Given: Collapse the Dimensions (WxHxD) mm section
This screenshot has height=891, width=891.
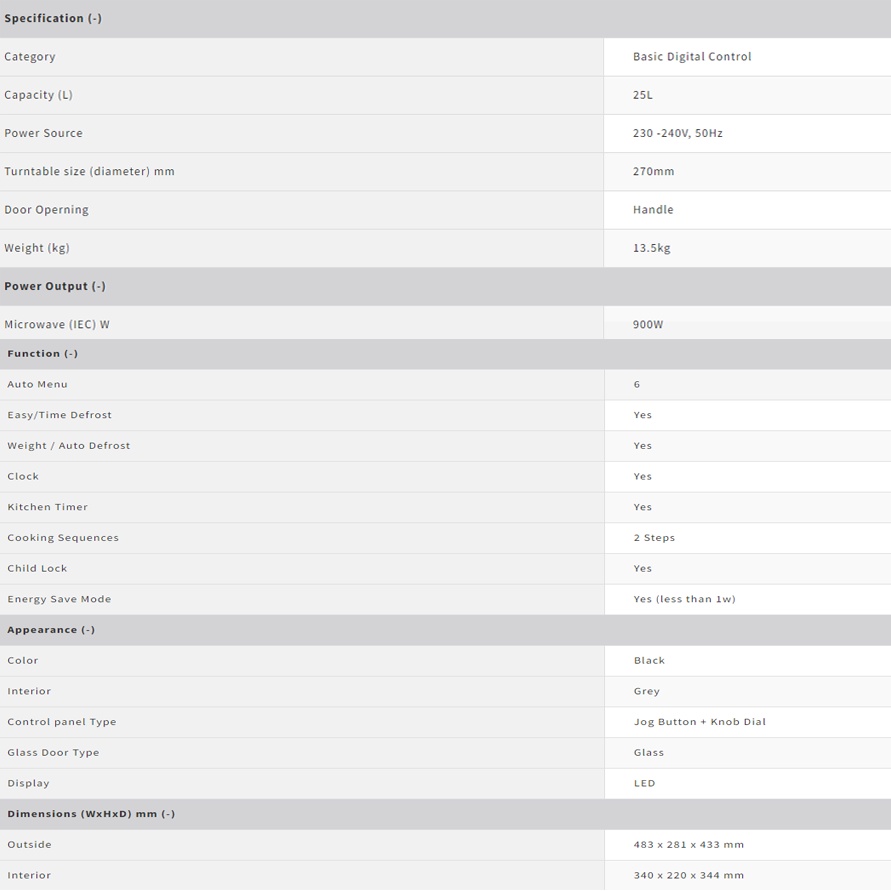Looking at the screenshot, I should [x=446, y=814].
